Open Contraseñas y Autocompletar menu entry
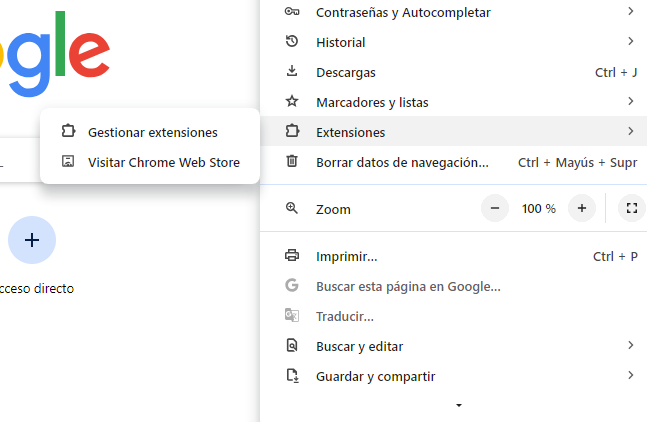Screen dimensions: 647x422 [x=453, y=12]
